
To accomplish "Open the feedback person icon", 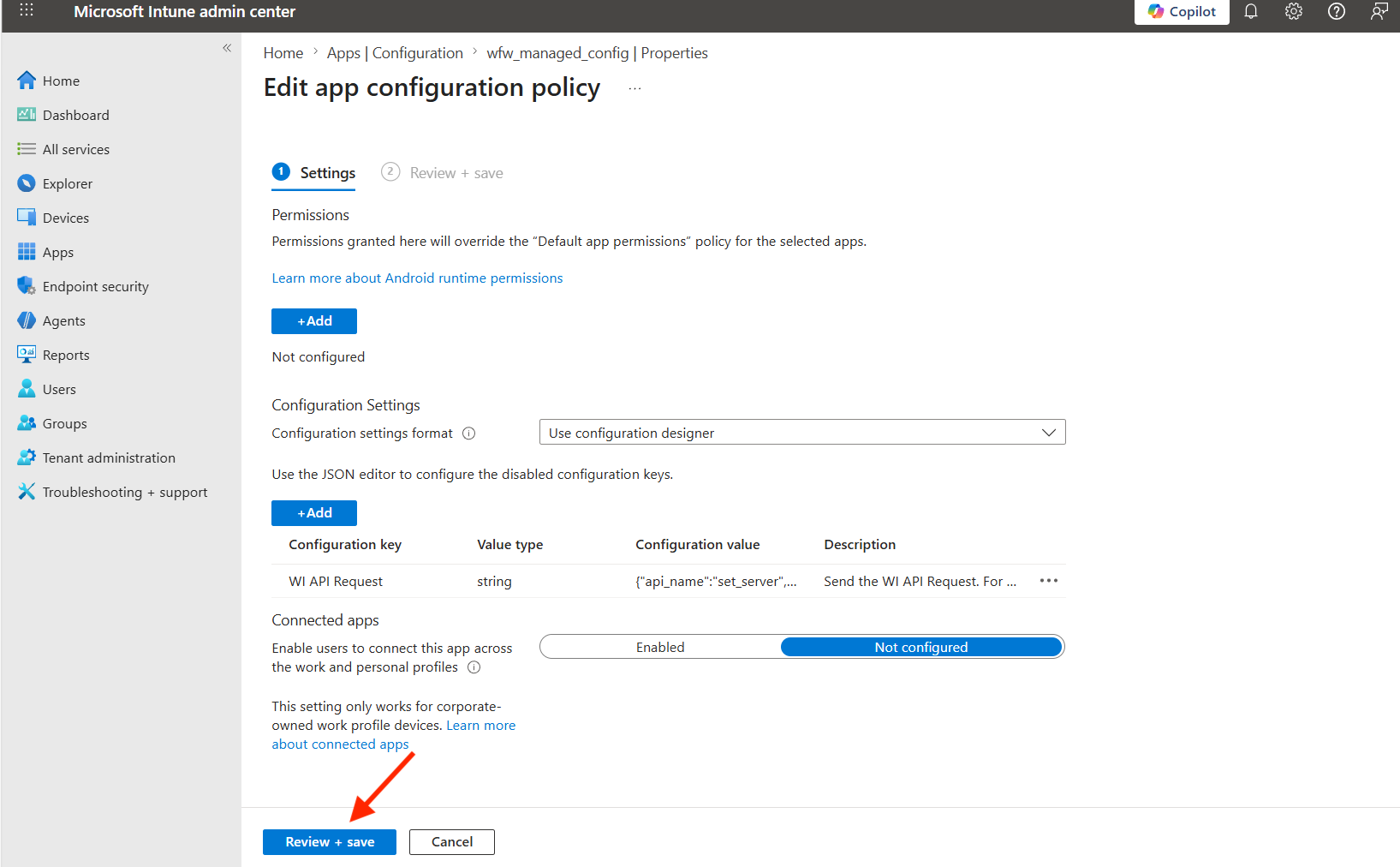I will [x=1379, y=11].
